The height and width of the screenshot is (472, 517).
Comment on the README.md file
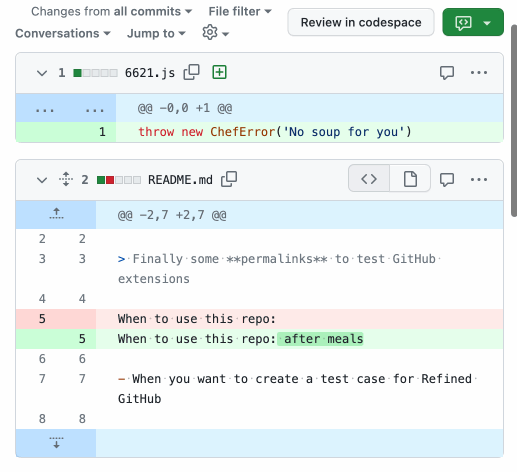pos(447,179)
